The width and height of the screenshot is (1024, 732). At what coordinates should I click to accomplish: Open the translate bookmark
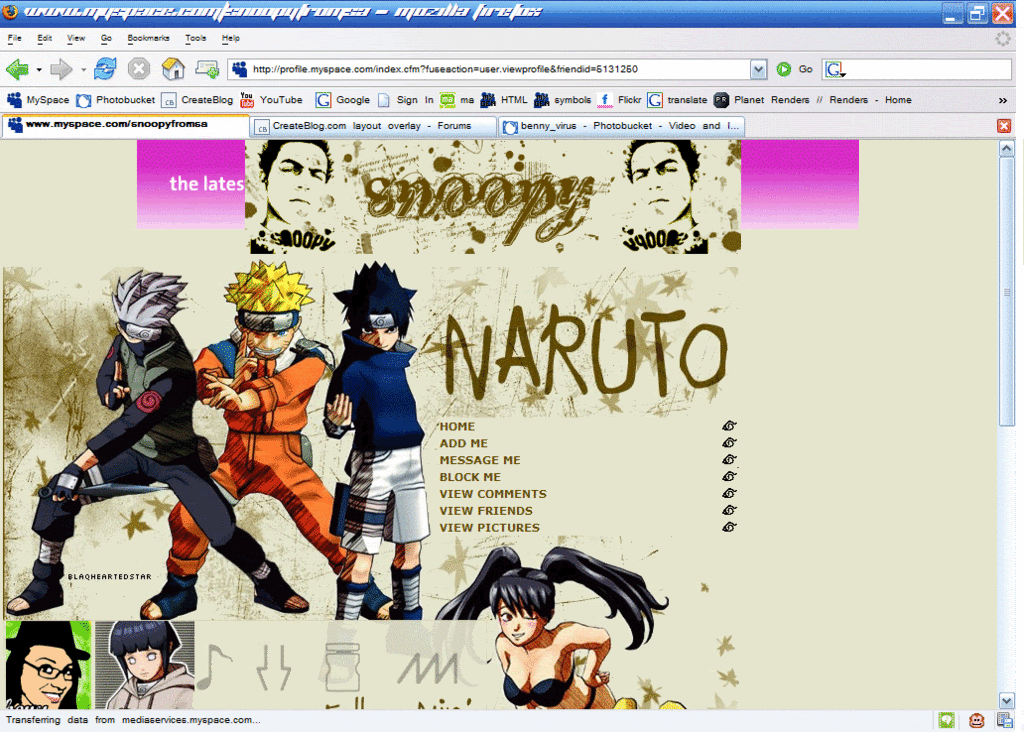coord(677,100)
